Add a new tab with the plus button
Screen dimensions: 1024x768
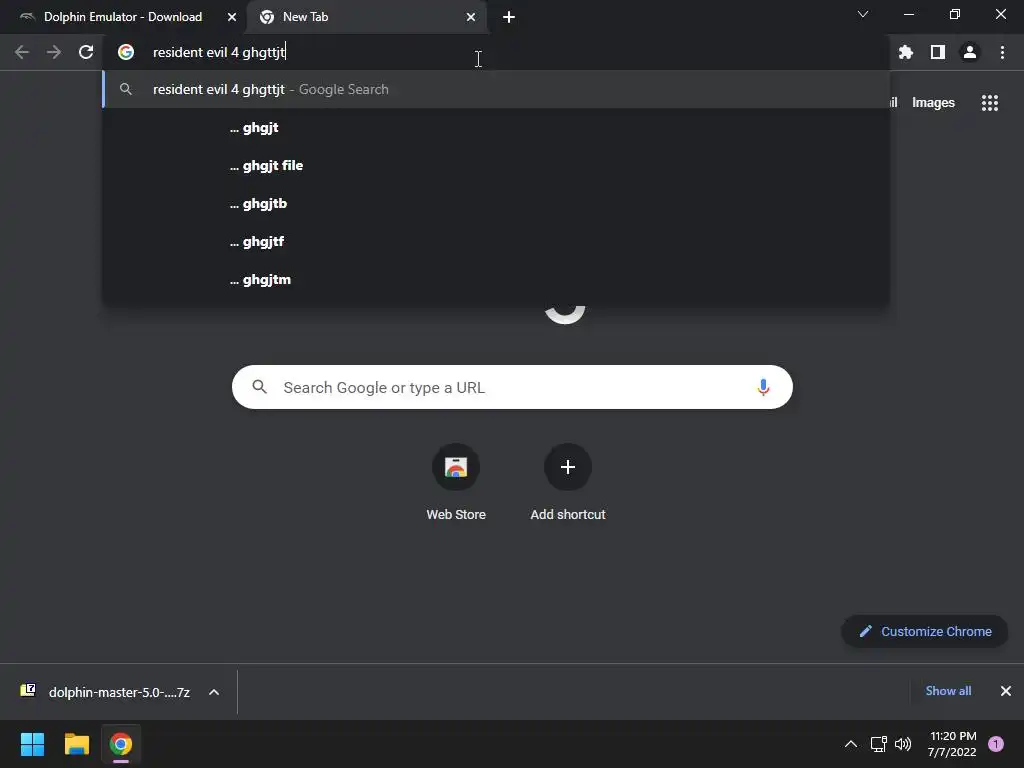point(509,17)
